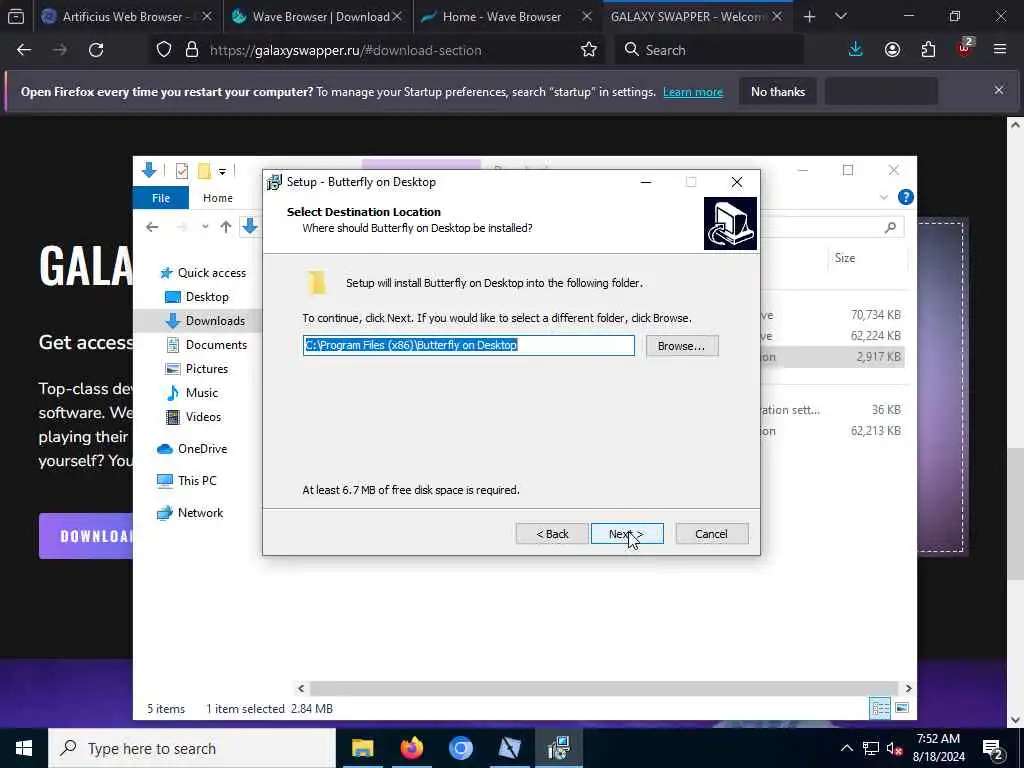The image size is (1024, 768).
Task: Open the Windows Start menu
Action: pos(24,748)
